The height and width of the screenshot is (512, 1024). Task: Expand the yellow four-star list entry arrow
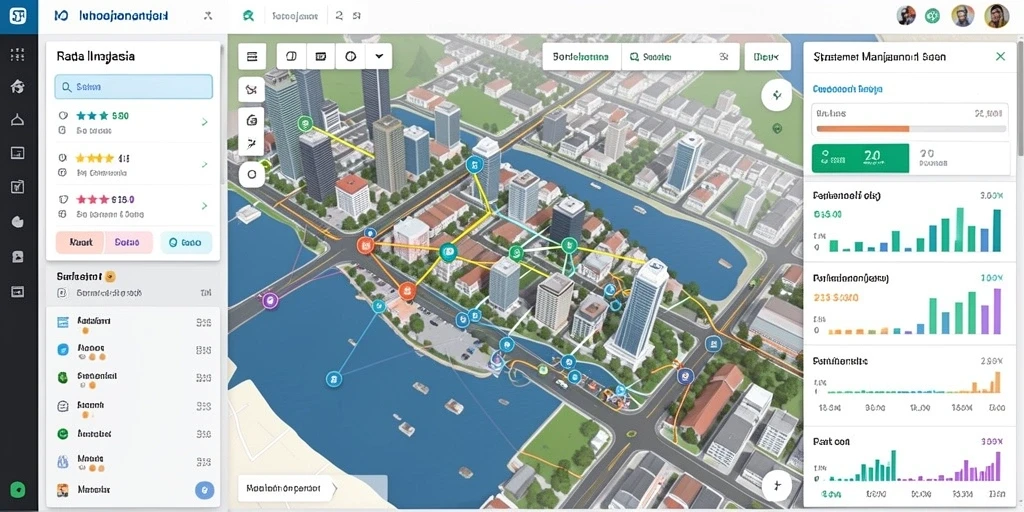pyautogui.click(x=204, y=165)
